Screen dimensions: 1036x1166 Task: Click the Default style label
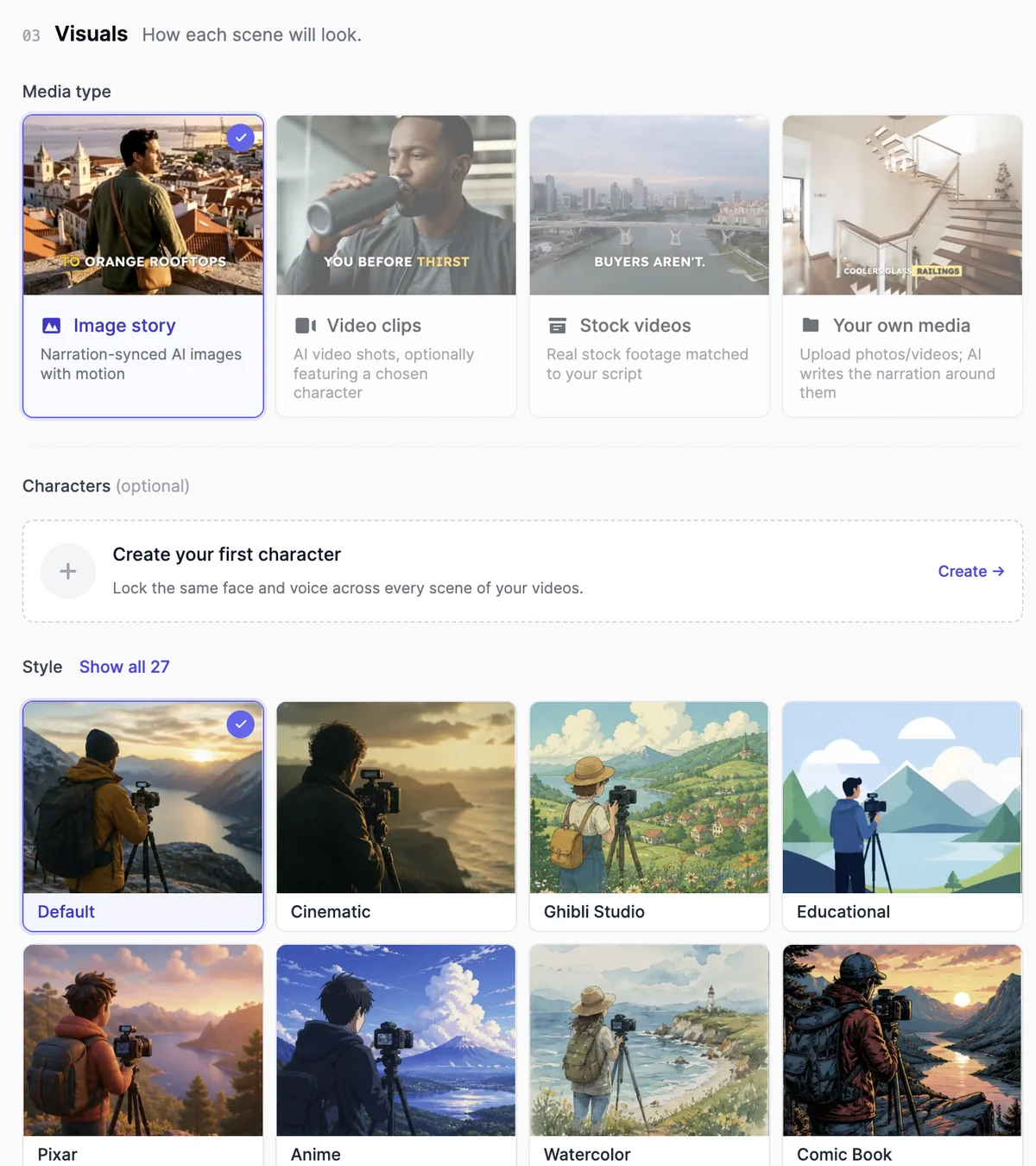(x=66, y=912)
